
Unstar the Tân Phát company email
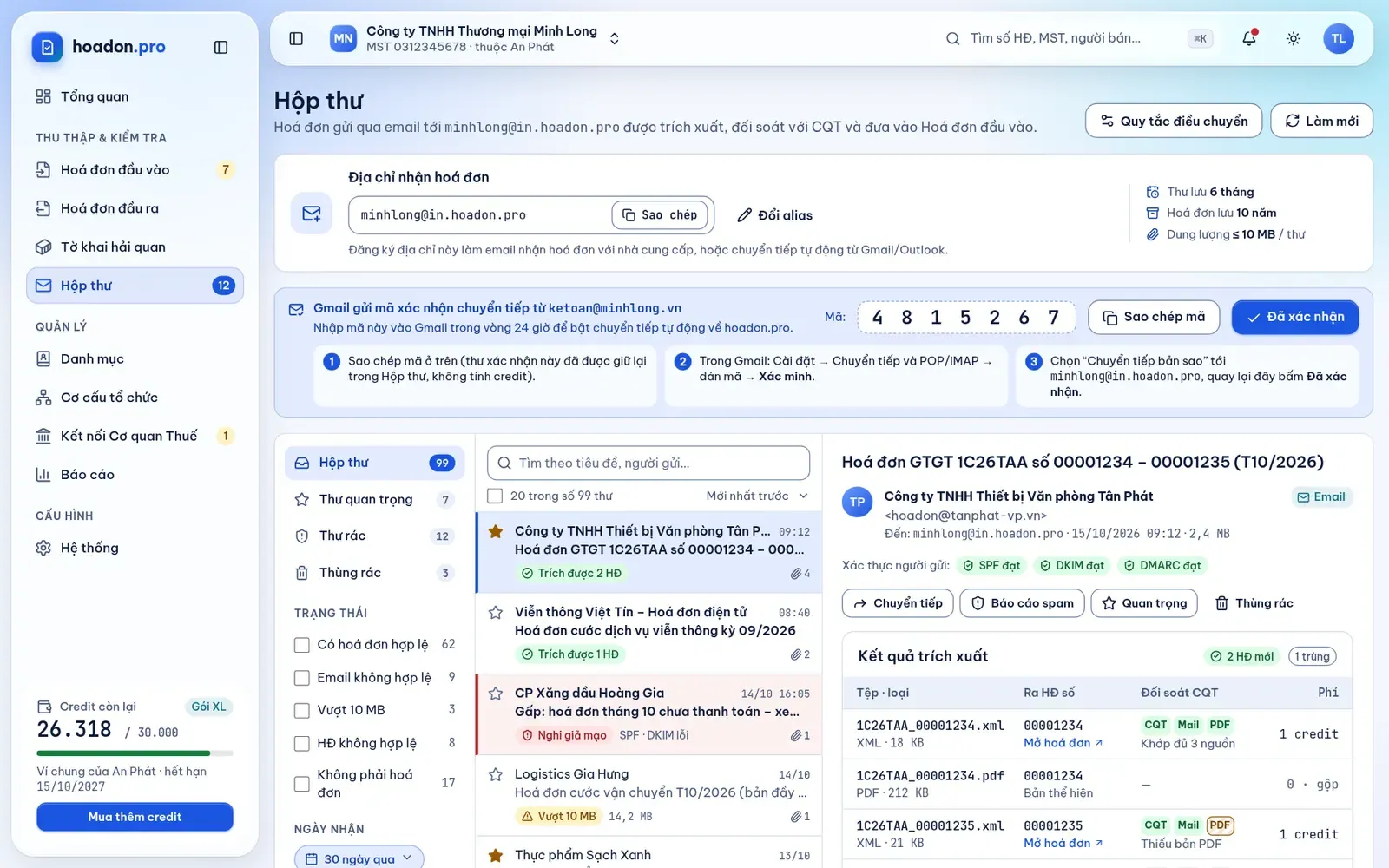496,531
